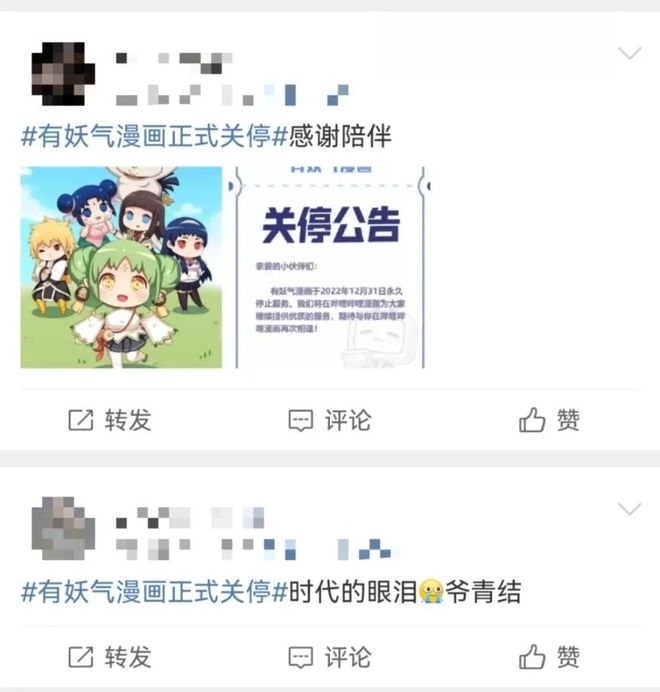660x692 pixels.
Task: Open the chibi characters cartoon image
Action: tap(121, 267)
